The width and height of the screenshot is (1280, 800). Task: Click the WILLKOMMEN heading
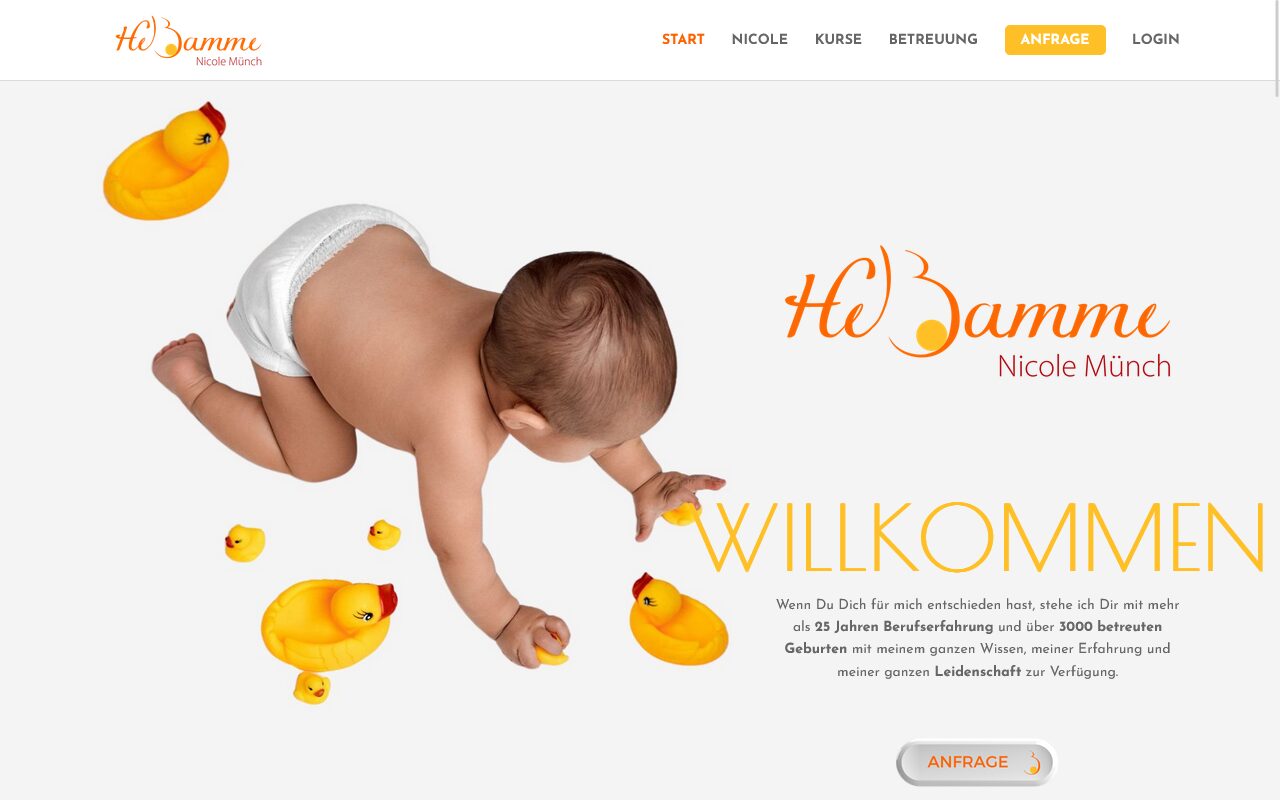click(x=980, y=538)
